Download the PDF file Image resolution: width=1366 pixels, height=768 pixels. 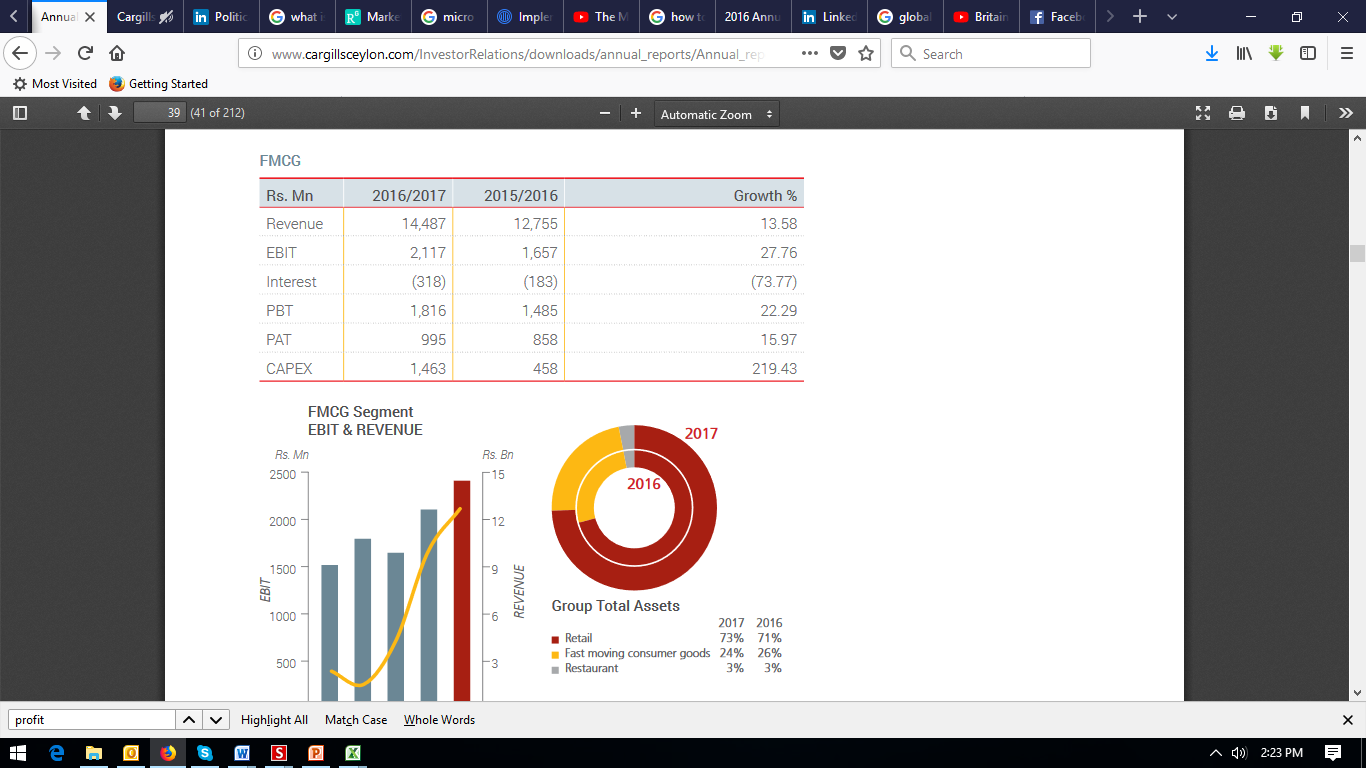point(1271,113)
